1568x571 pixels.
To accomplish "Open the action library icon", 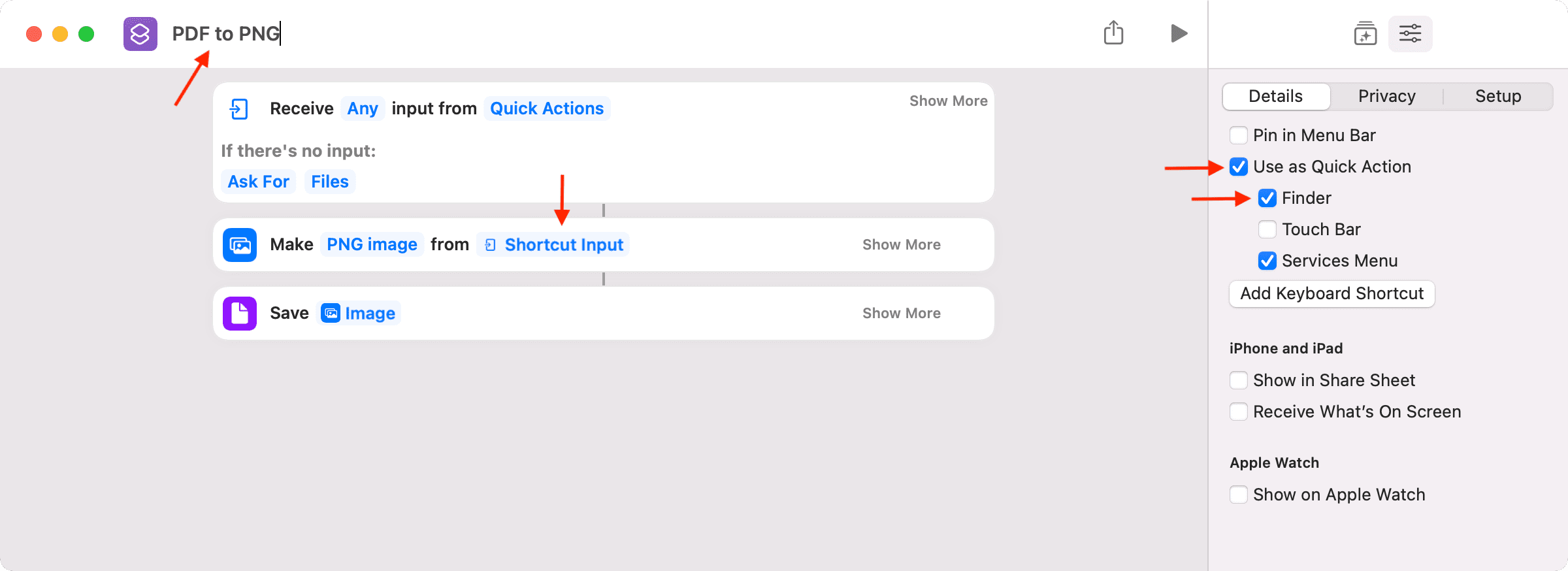I will point(1365,33).
